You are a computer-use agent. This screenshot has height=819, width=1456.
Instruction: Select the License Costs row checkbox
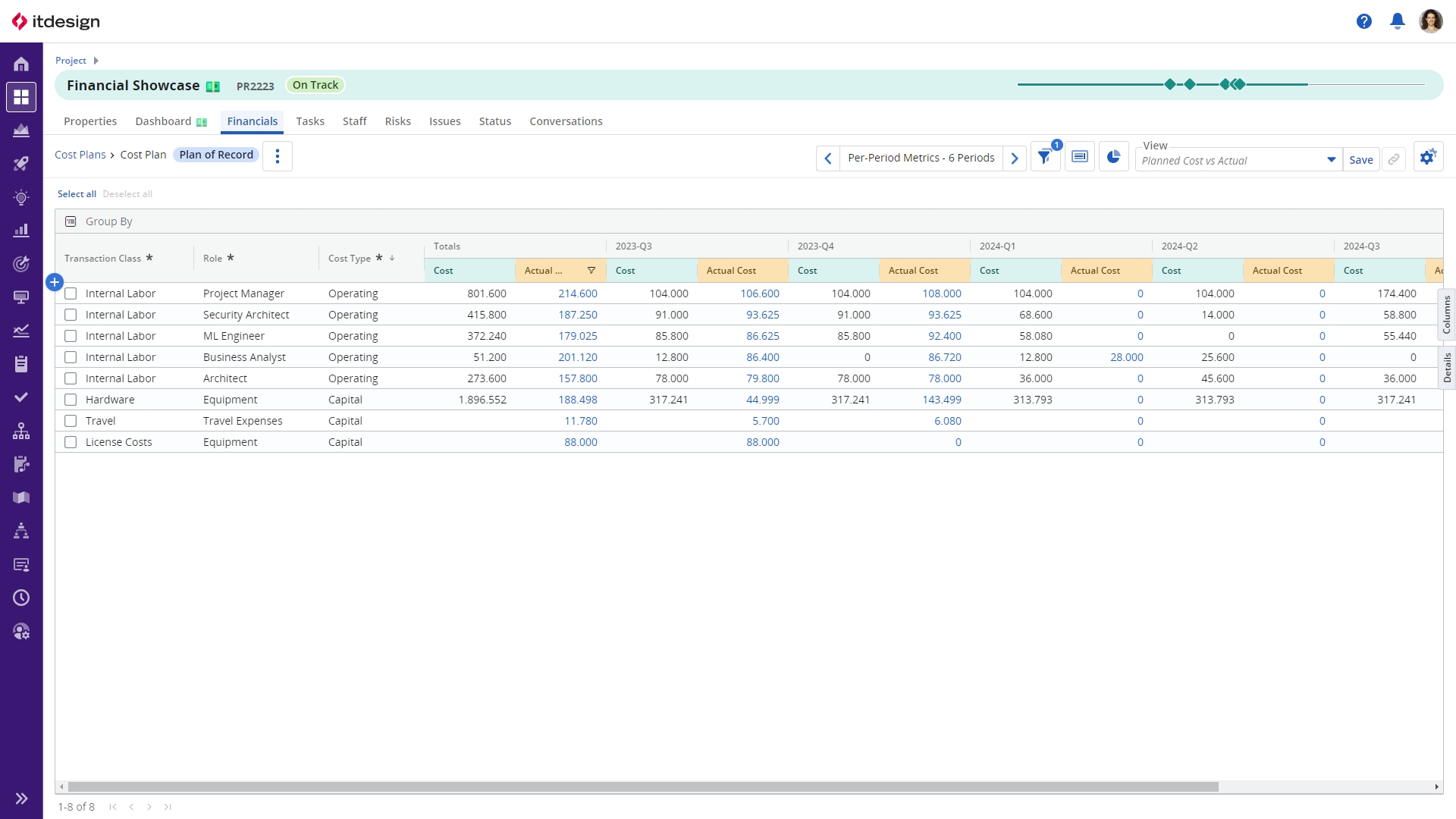coord(71,442)
